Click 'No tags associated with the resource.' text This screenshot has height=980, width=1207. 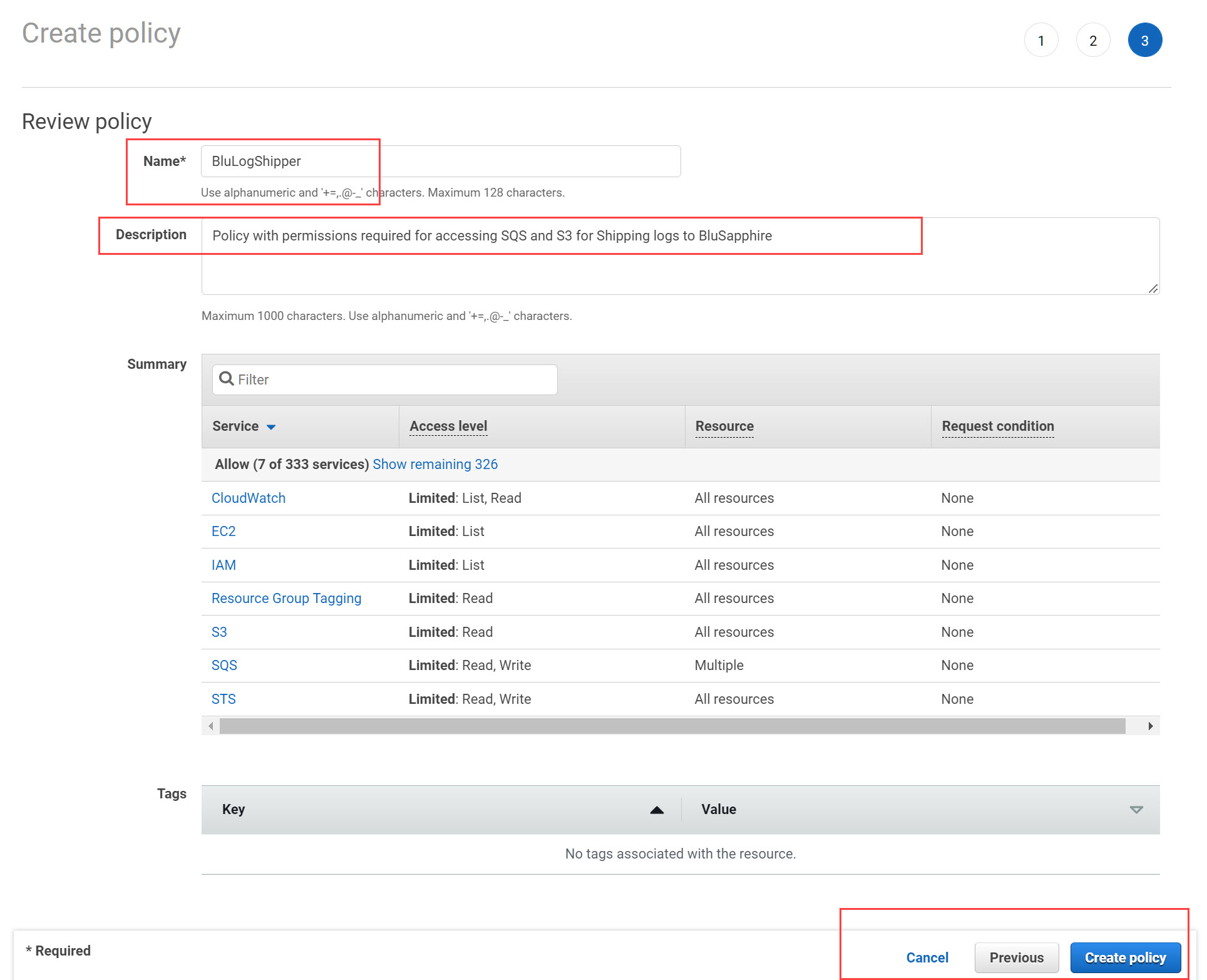pos(681,854)
